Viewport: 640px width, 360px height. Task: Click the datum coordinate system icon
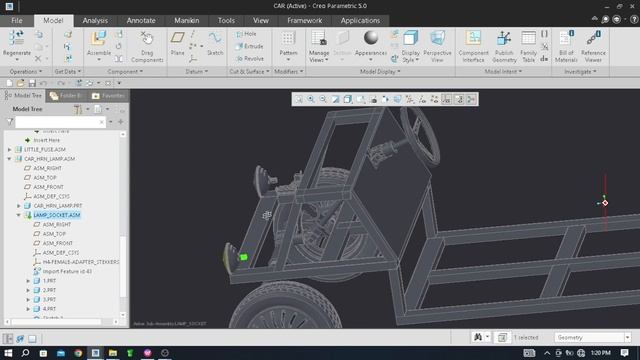(193, 59)
